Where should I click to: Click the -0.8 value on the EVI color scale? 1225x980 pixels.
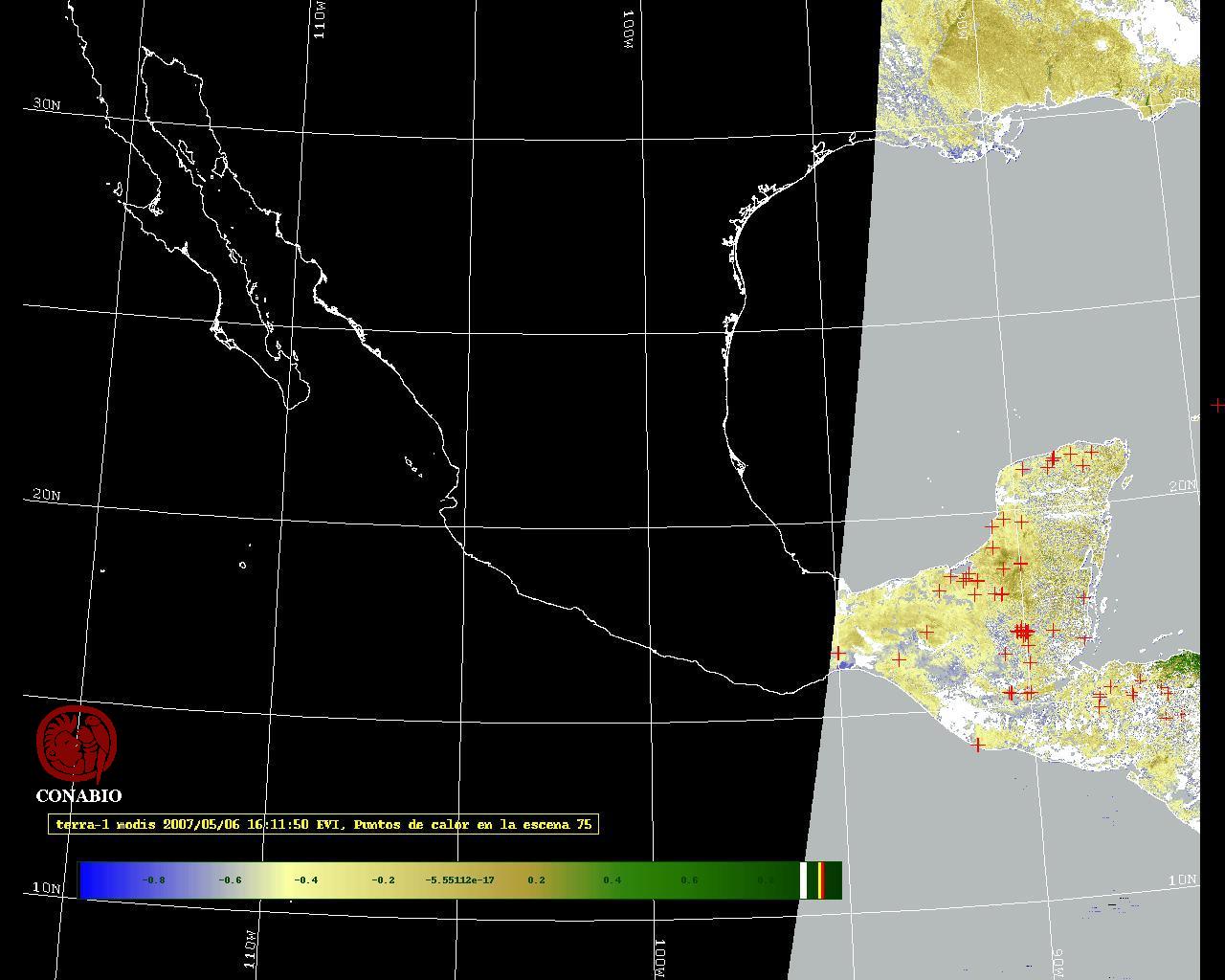click(153, 880)
